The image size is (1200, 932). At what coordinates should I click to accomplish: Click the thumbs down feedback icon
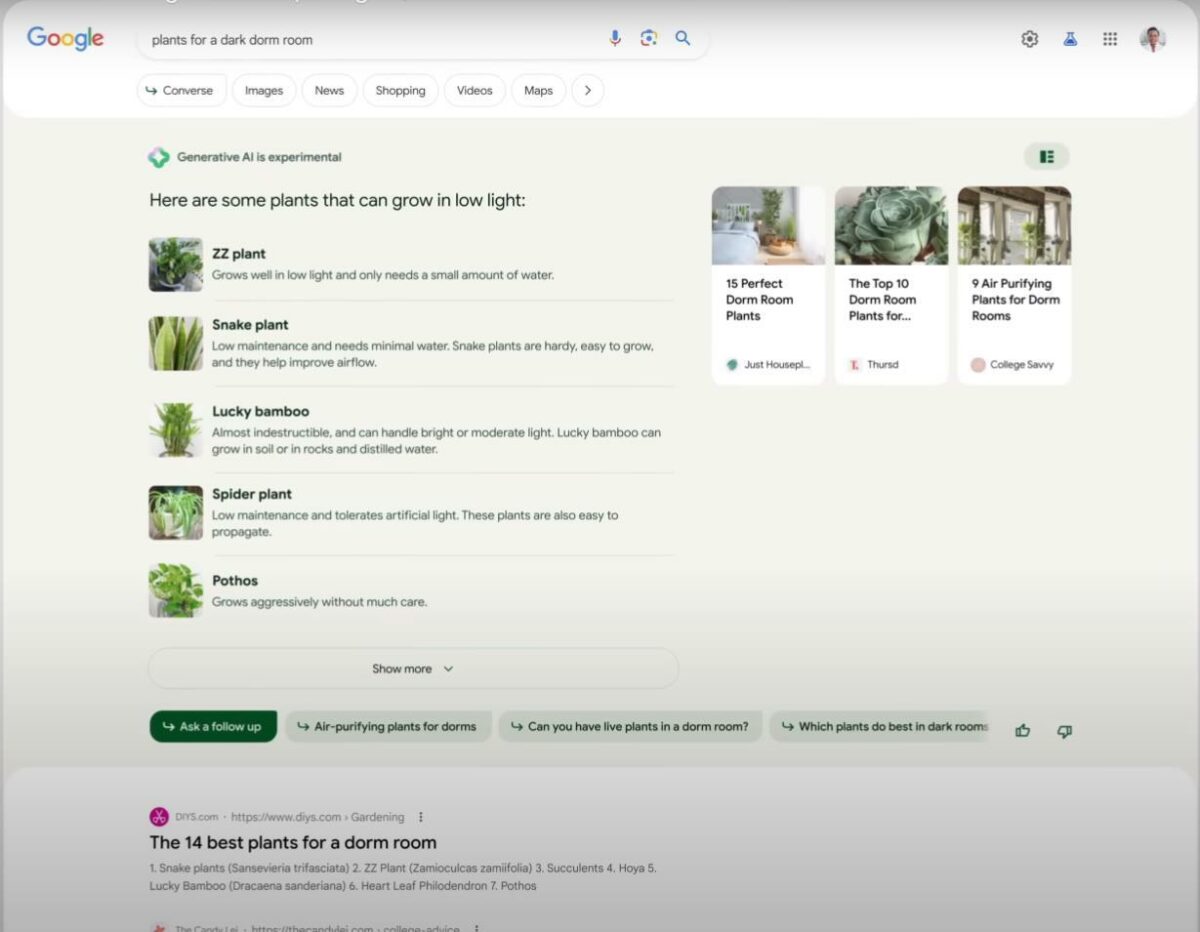[1064, 731]
